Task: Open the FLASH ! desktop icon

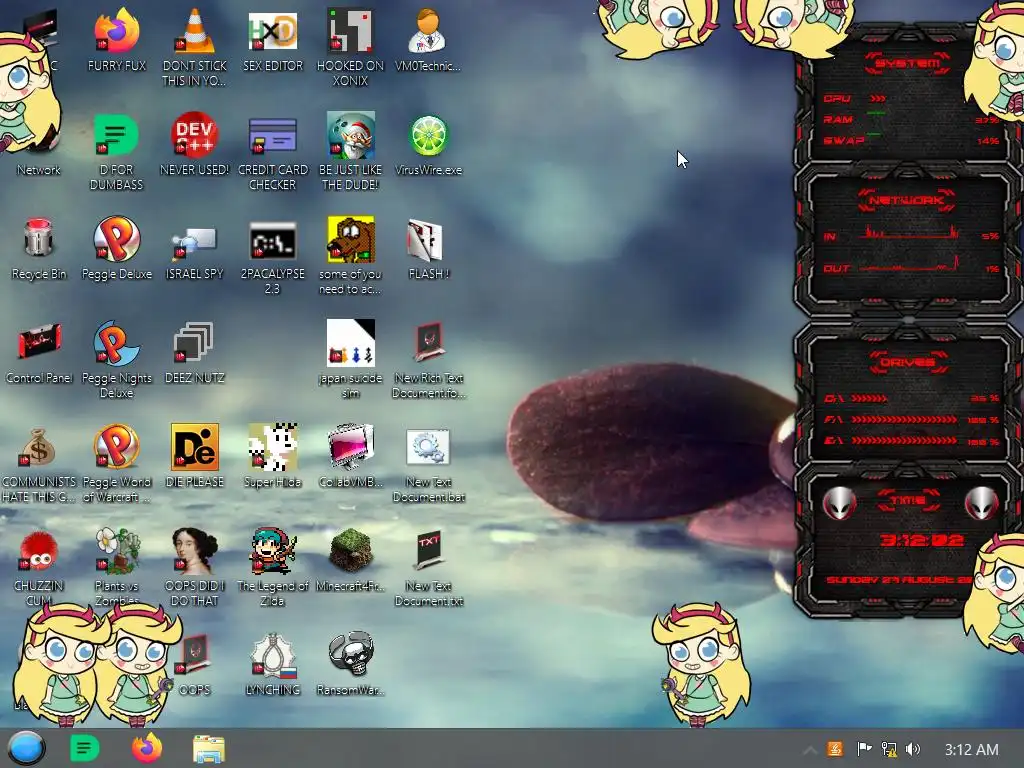Action: [425, 239]
